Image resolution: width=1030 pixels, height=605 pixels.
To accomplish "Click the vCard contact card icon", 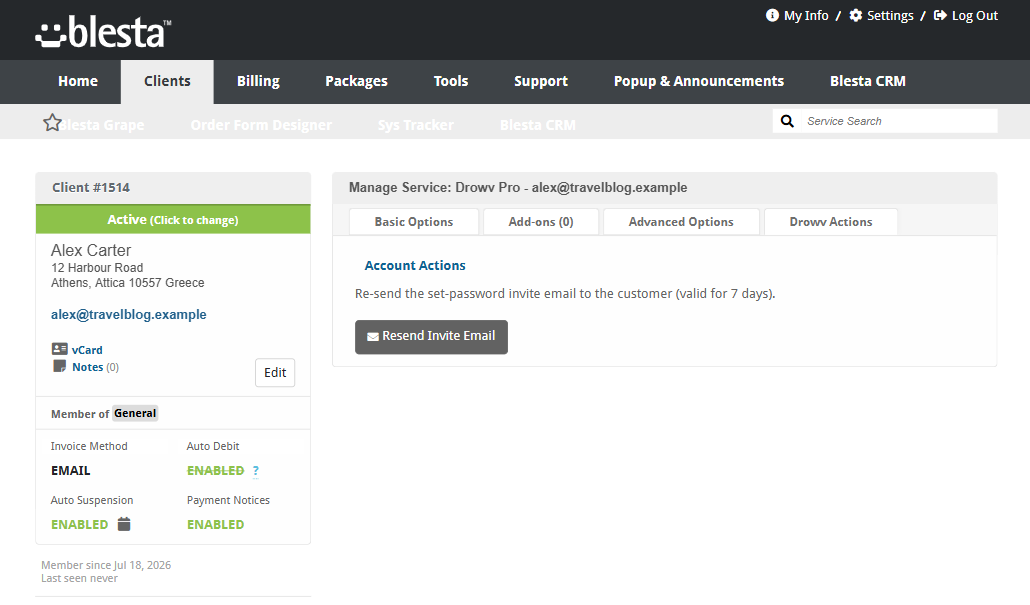I will click(60, 349).
